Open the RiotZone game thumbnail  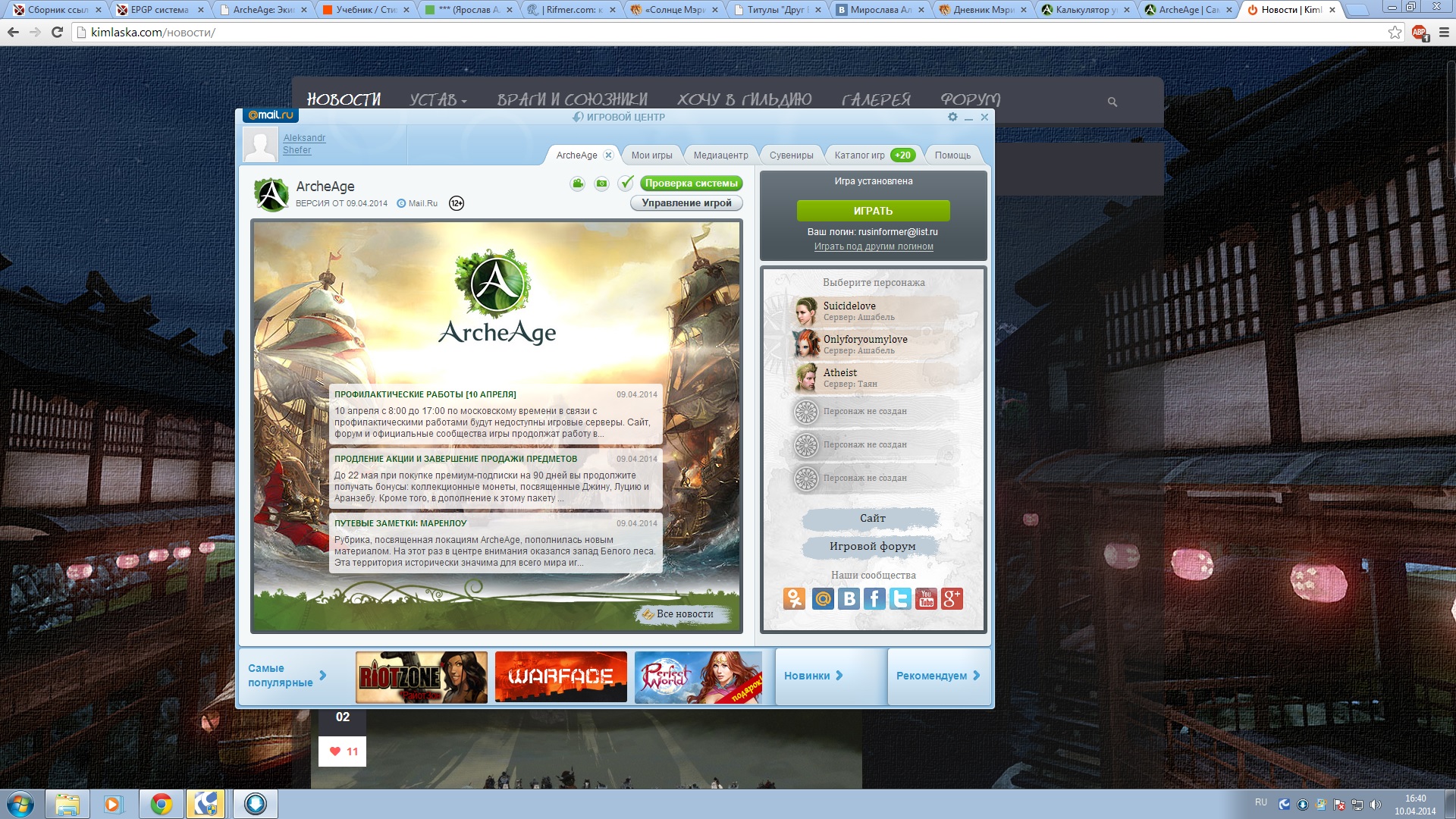[x=422, y=677]
